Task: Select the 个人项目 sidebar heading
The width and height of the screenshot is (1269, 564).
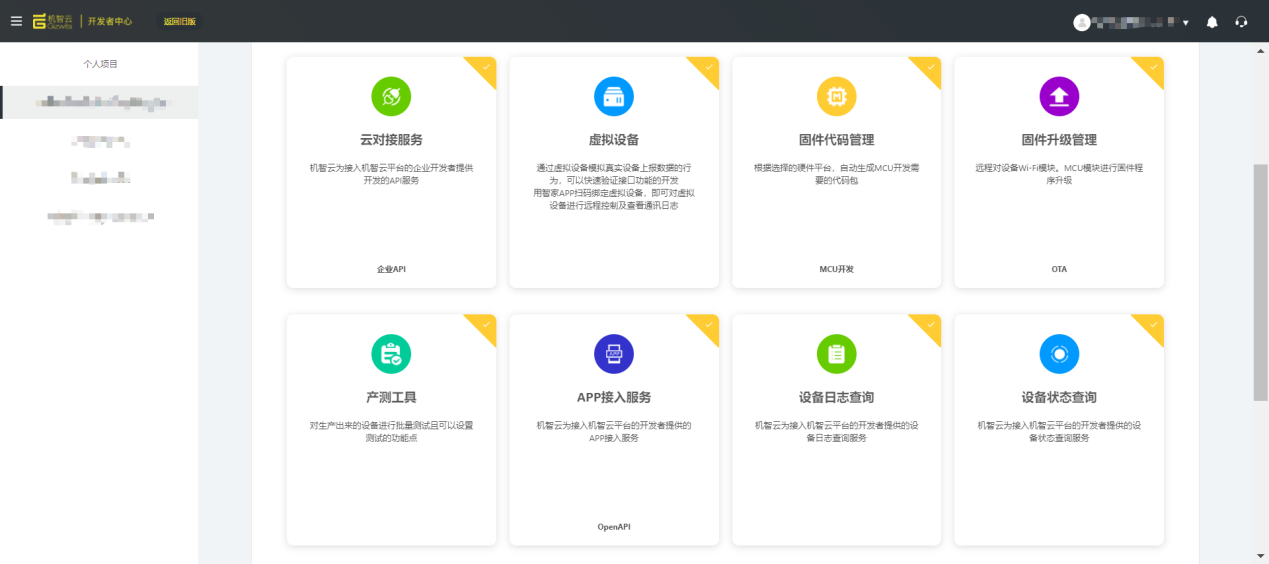Action: click(100, 64)
